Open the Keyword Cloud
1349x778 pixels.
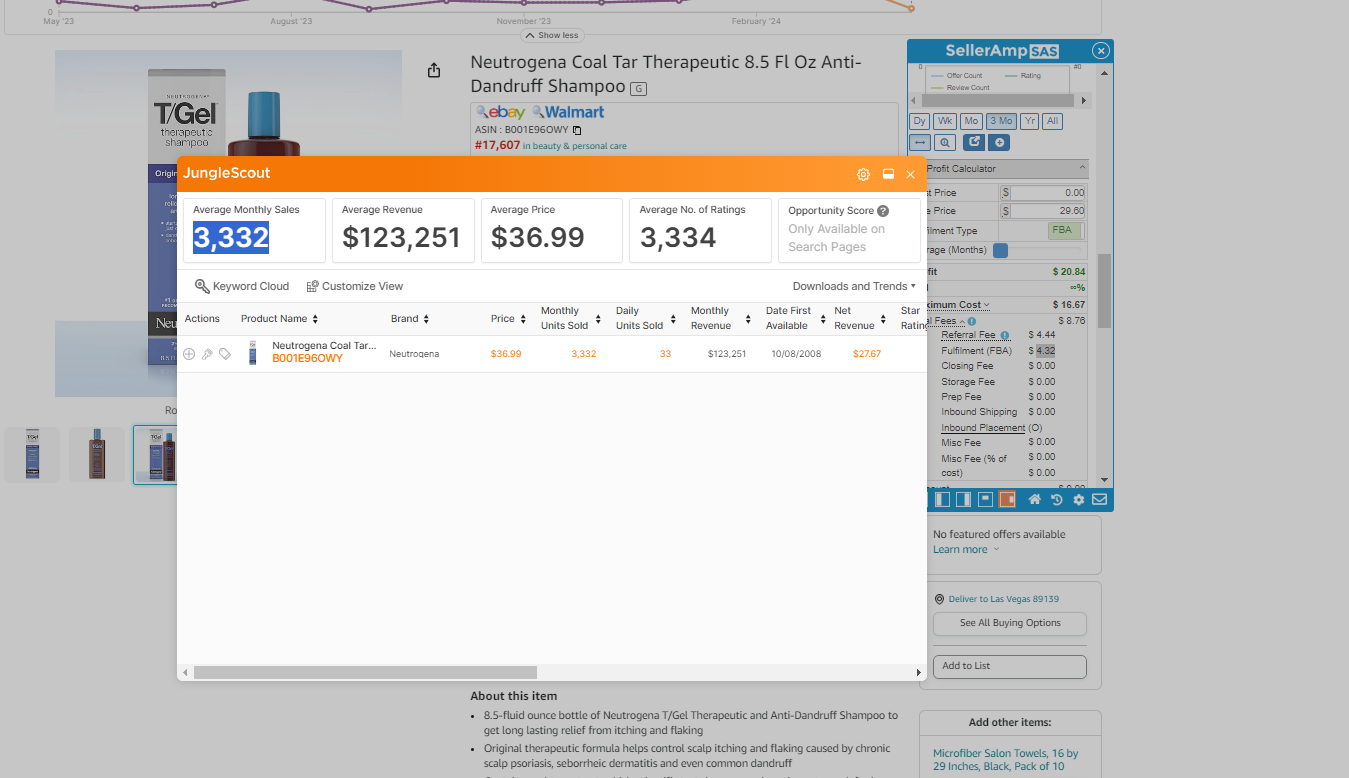point(242,286)
